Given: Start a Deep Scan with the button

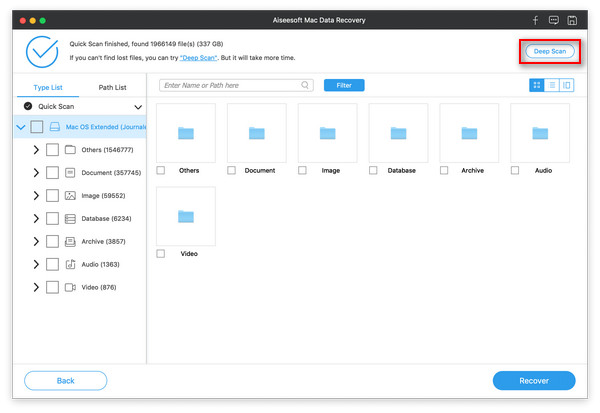Looking at the screenshot, I should (x=550, y=51).
